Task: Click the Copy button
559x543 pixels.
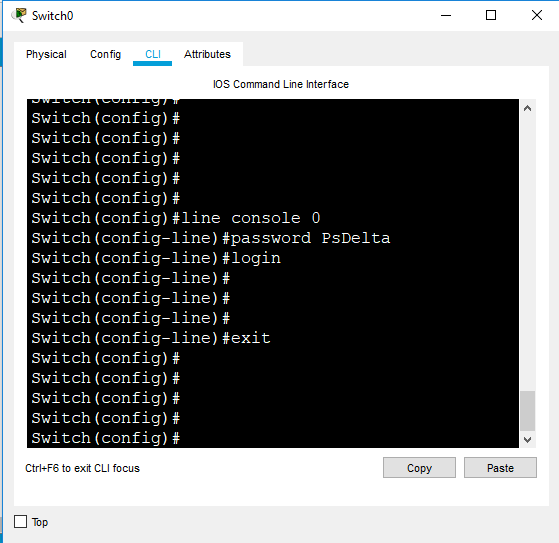Action: (x=419, y=467)
